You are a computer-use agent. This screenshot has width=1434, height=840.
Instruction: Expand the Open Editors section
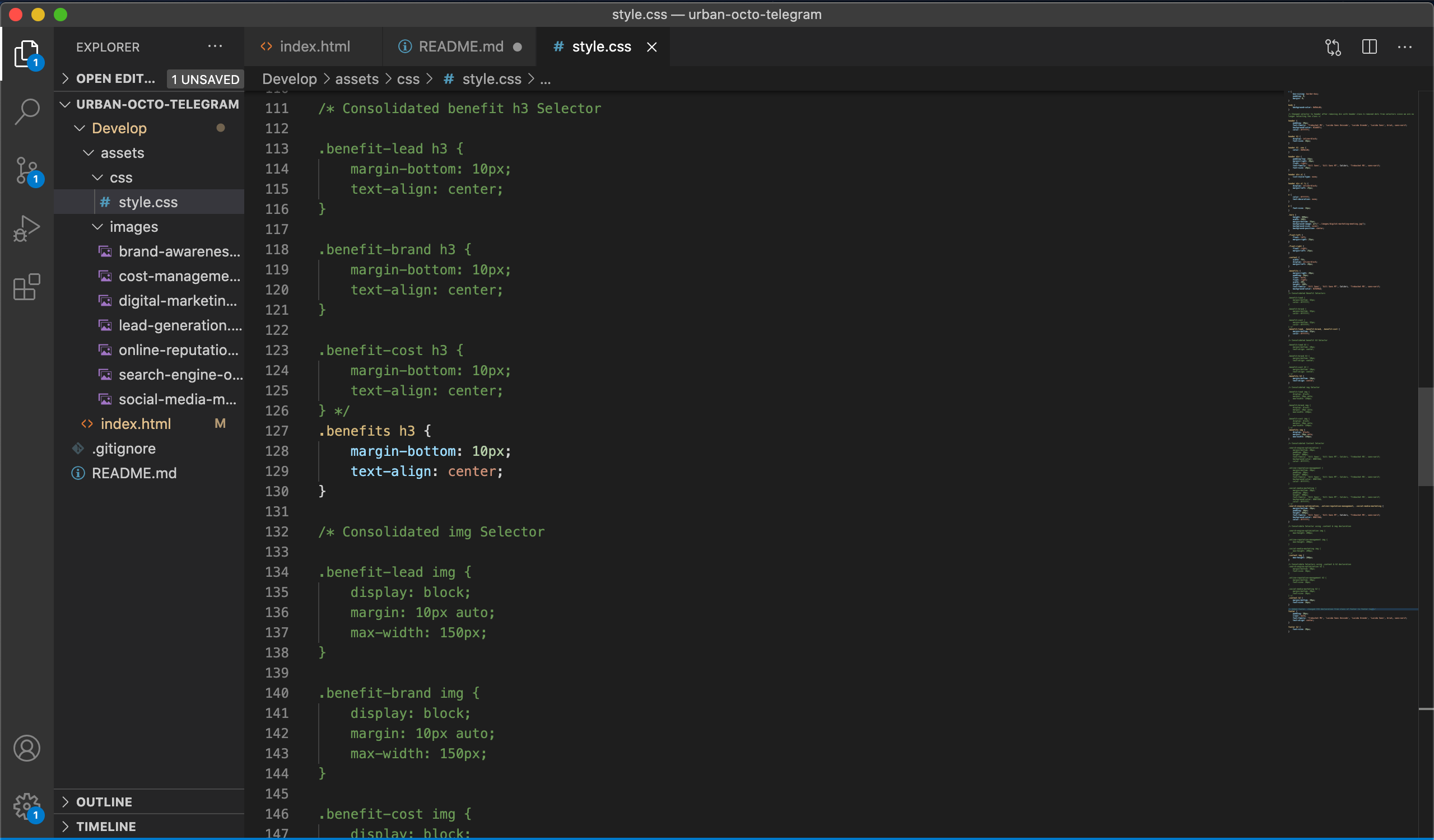coord(65,78)
